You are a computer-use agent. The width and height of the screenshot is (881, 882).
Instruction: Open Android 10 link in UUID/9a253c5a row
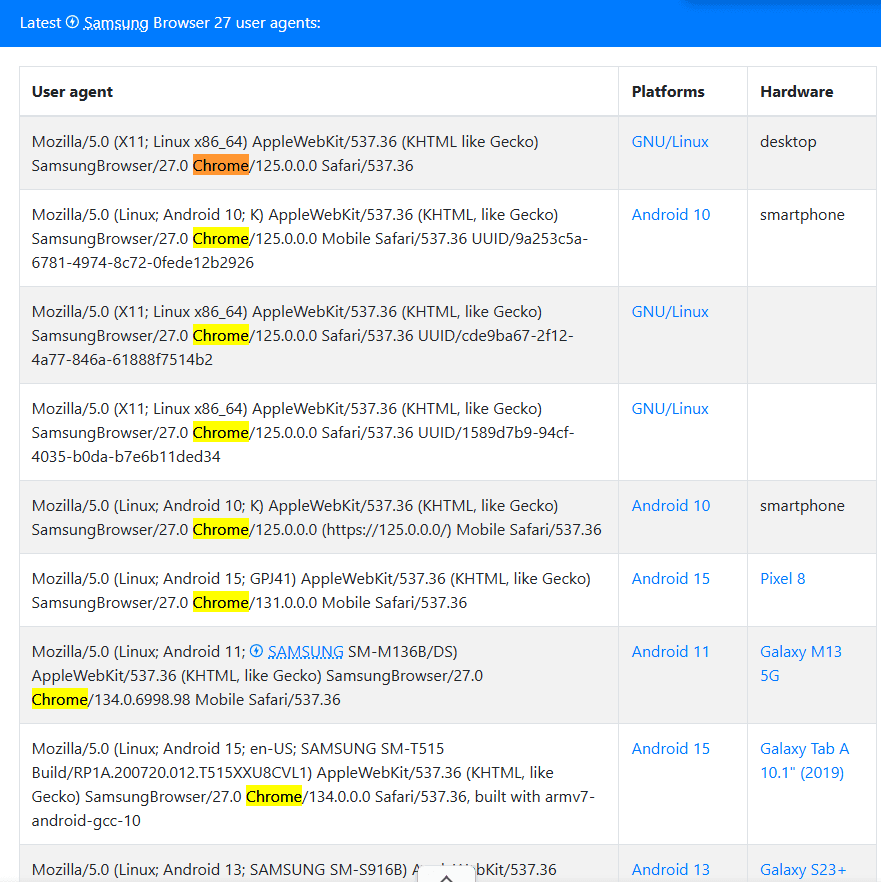coord(671,215)
